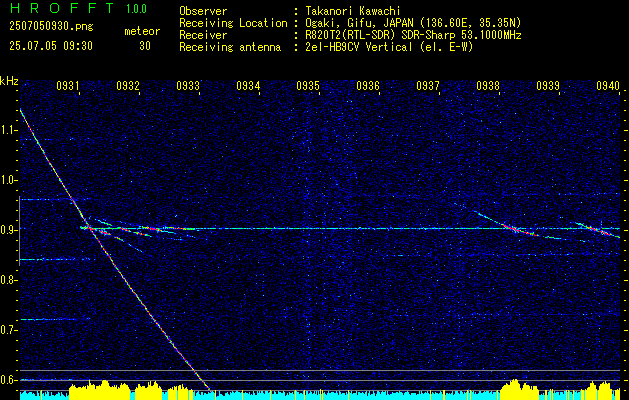Click the 1.1 kHz axis label
The height and width of the screenshot is (400, 629).
click(x=9, y=130)
